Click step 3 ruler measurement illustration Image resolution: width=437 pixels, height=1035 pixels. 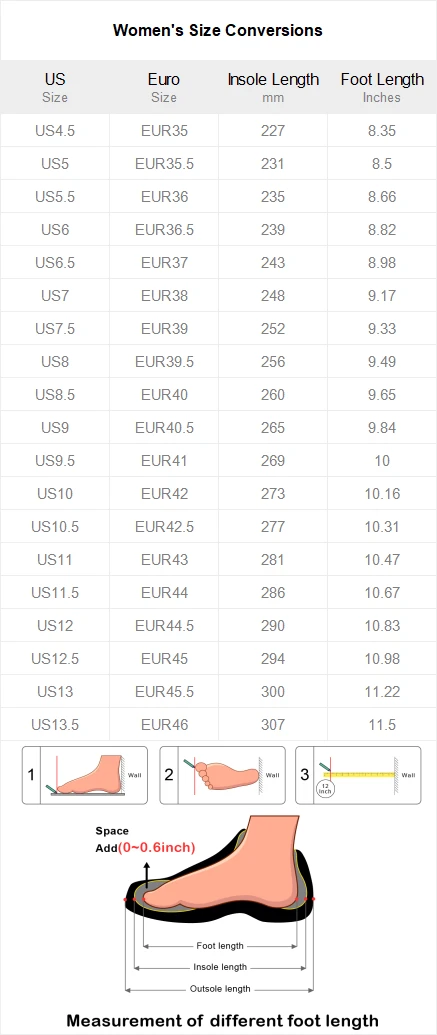(x=358, y=775)
